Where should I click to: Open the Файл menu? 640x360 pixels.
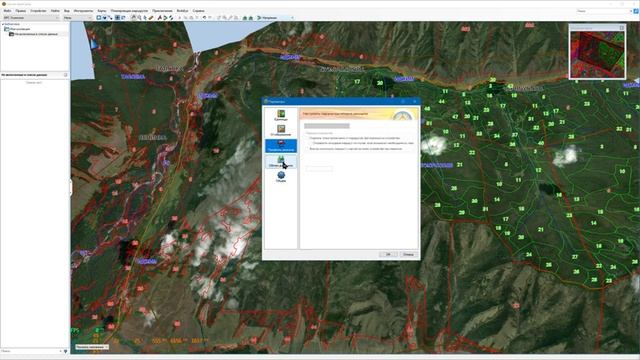[x=7, y=11]
